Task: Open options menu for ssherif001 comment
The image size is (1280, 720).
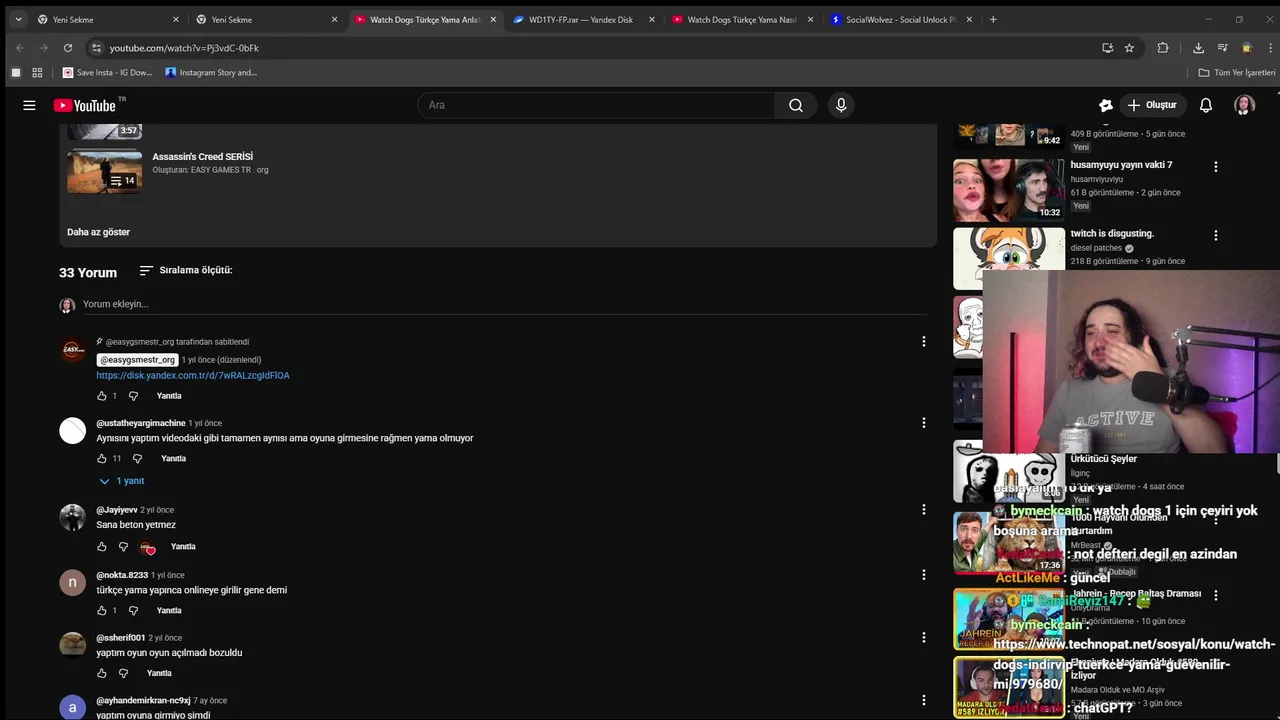Action: click(923, 638)
